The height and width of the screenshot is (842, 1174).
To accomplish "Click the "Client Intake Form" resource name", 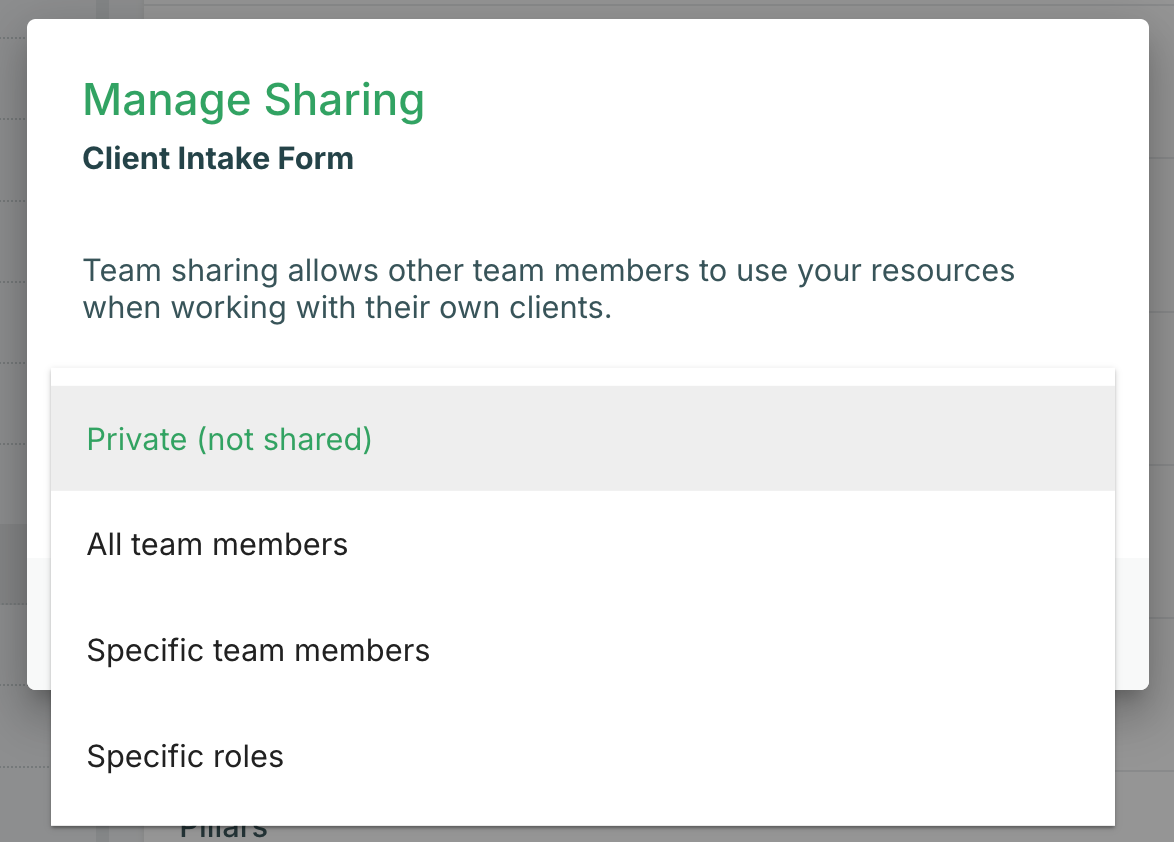I will [218, 158].
